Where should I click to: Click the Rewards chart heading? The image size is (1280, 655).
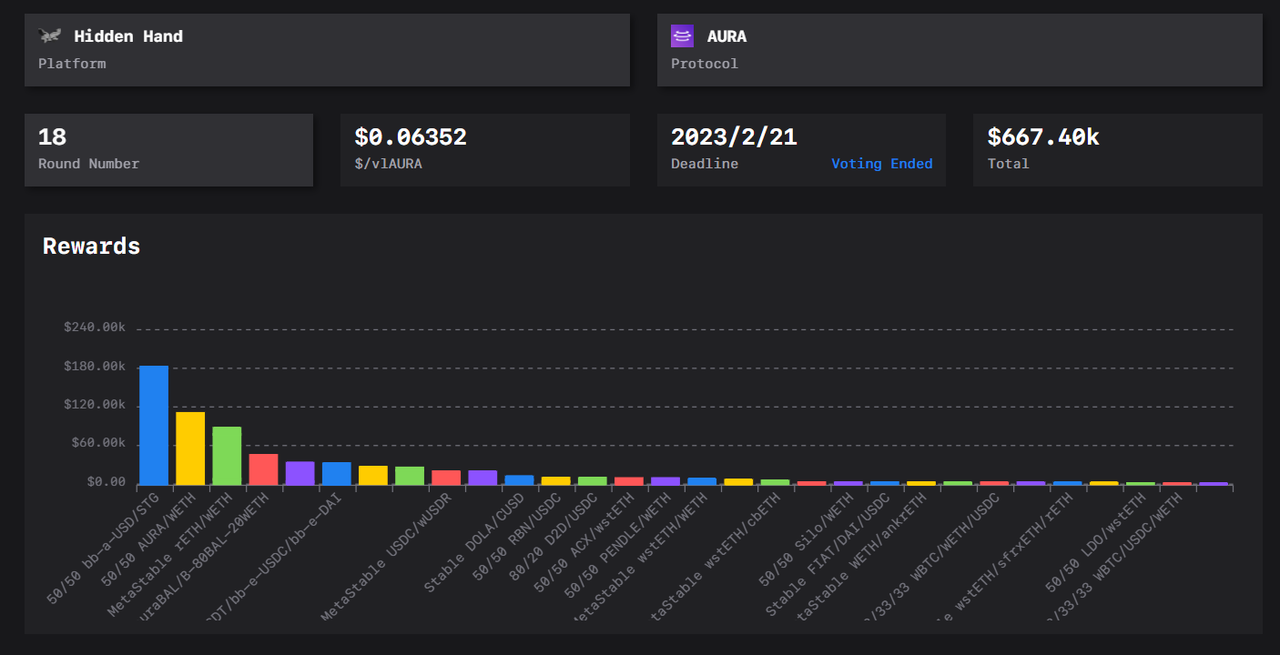tap(91, 246)
